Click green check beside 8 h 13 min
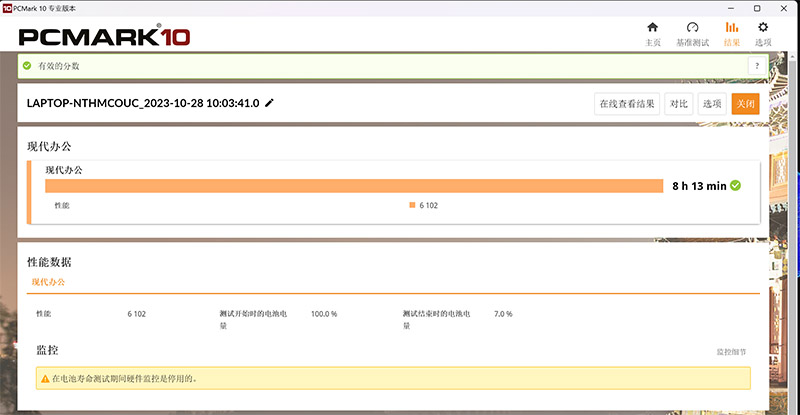 (735, 186)
